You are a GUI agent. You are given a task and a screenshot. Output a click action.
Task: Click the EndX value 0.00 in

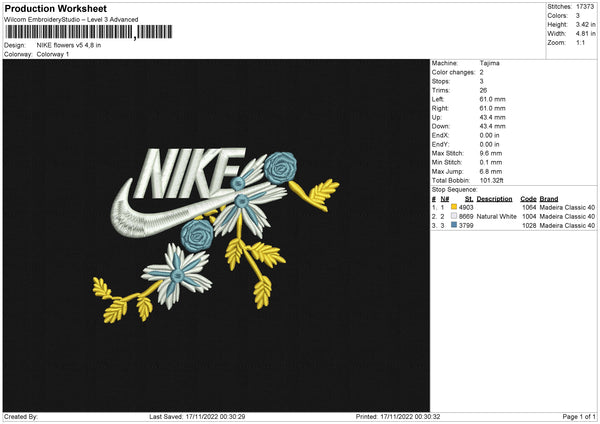coord(489,135)
